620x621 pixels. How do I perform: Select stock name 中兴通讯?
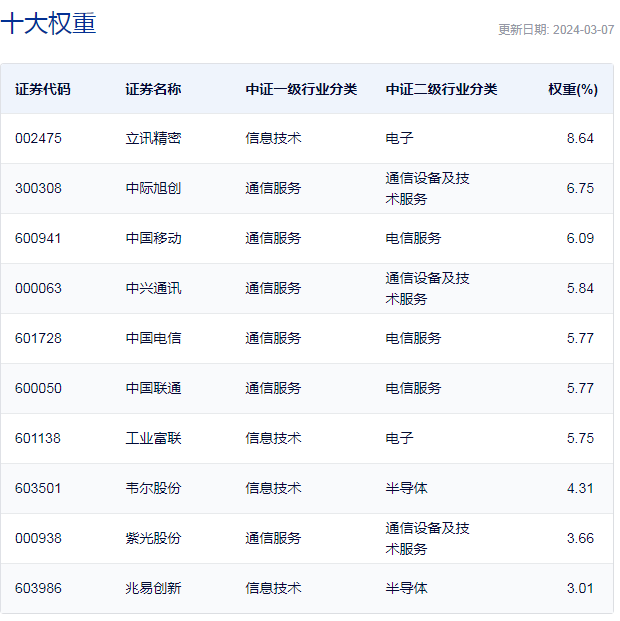pyautogui.click(x=153, y=288)
